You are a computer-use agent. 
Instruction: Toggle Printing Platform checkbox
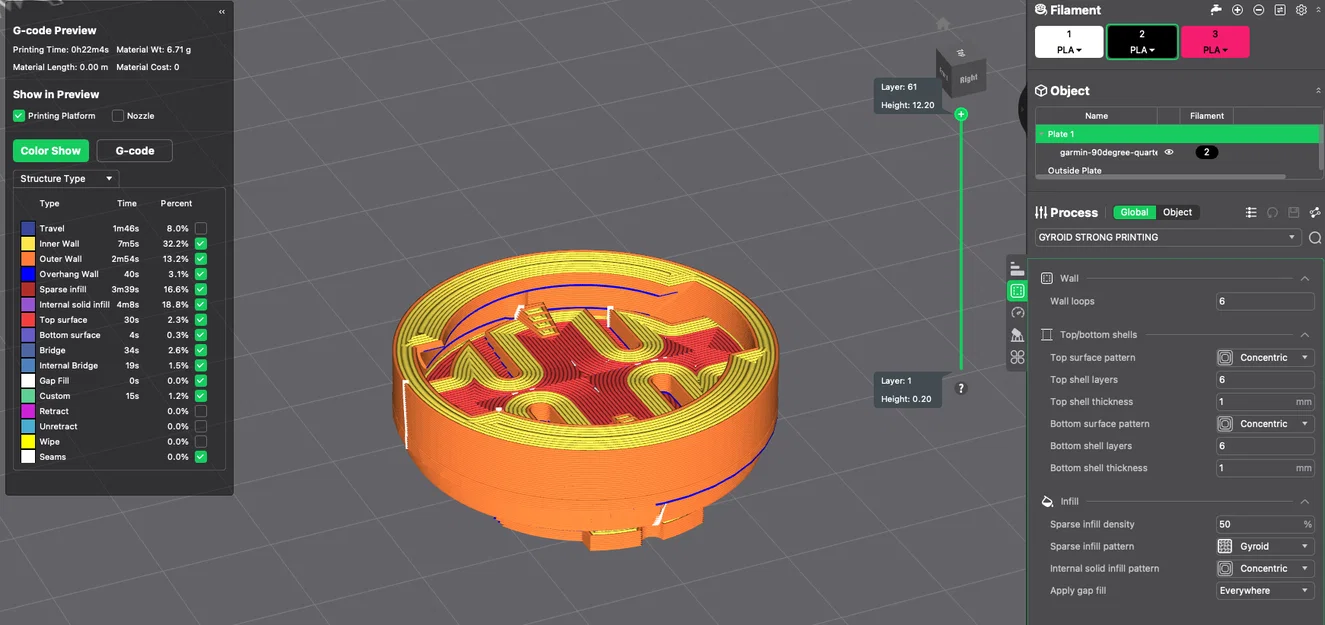click(18, 116)
